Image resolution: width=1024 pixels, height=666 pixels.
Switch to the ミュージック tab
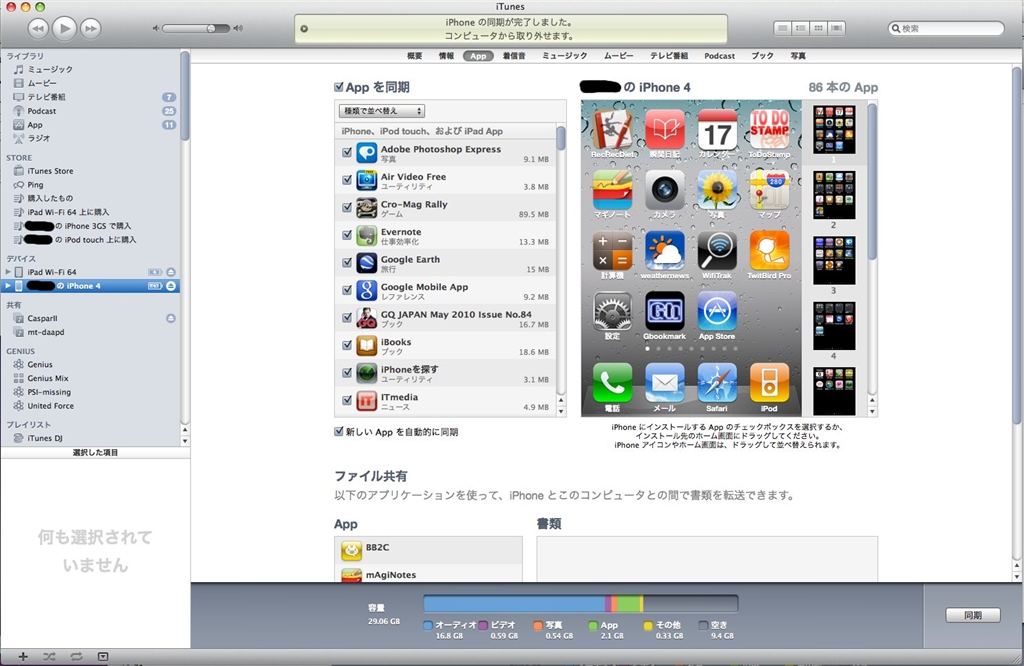point(564,56)
